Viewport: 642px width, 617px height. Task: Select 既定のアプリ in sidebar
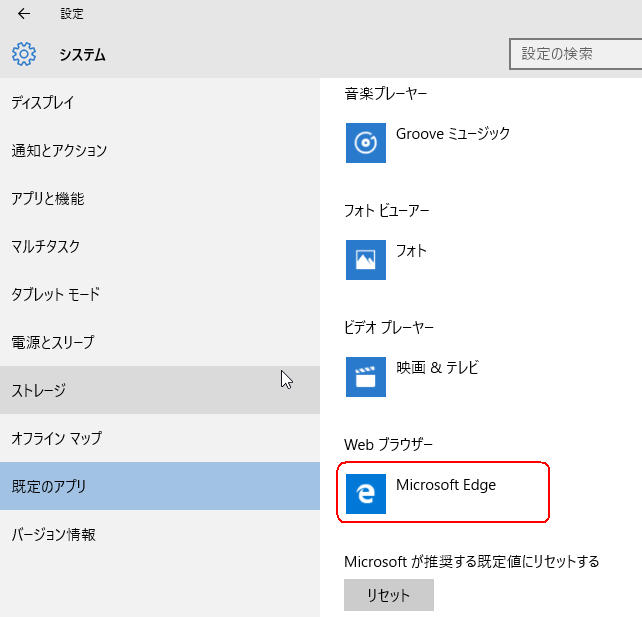pyautogui.click(x=160, y=486)
